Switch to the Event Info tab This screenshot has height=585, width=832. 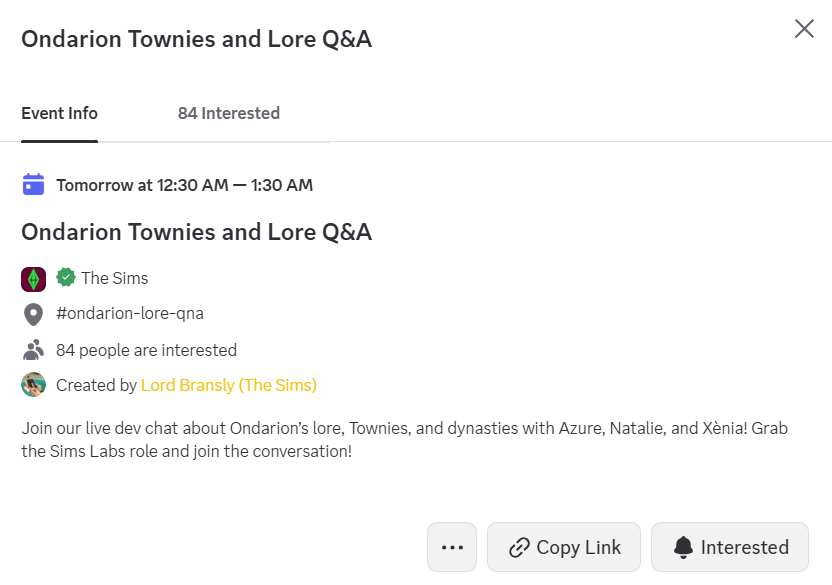tap(59, 113)
